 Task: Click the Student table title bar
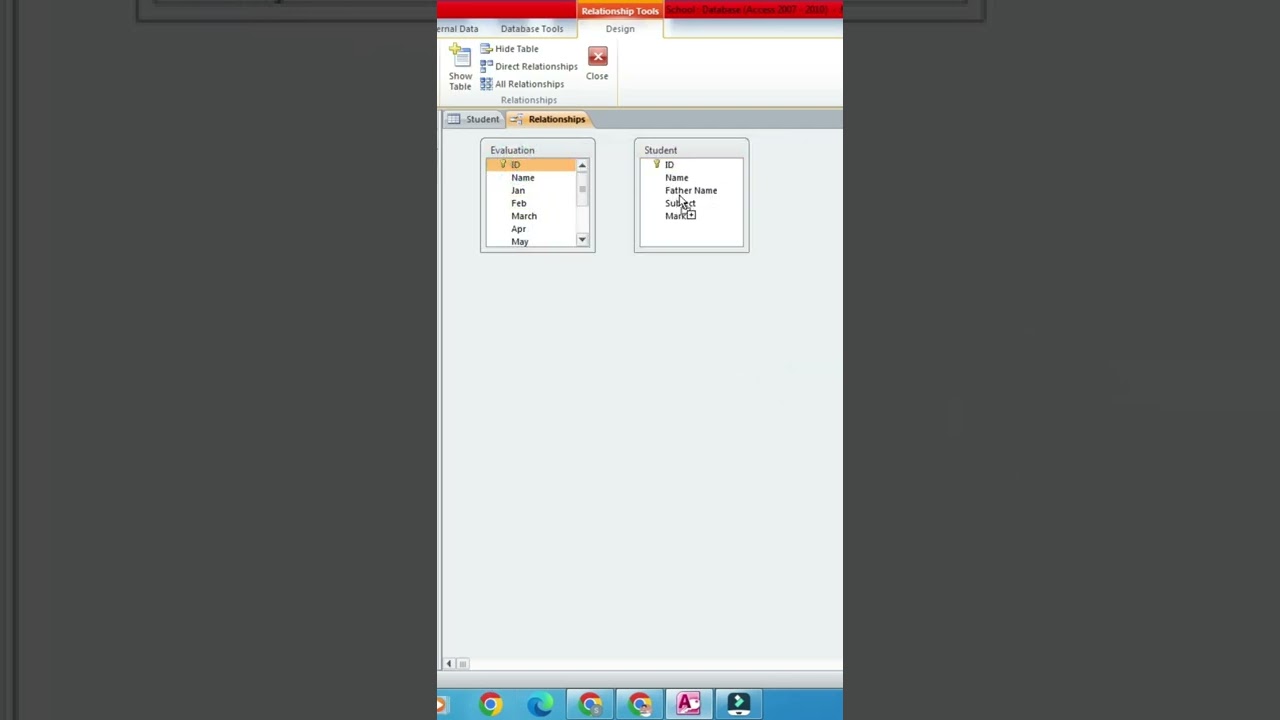point(691,150)
